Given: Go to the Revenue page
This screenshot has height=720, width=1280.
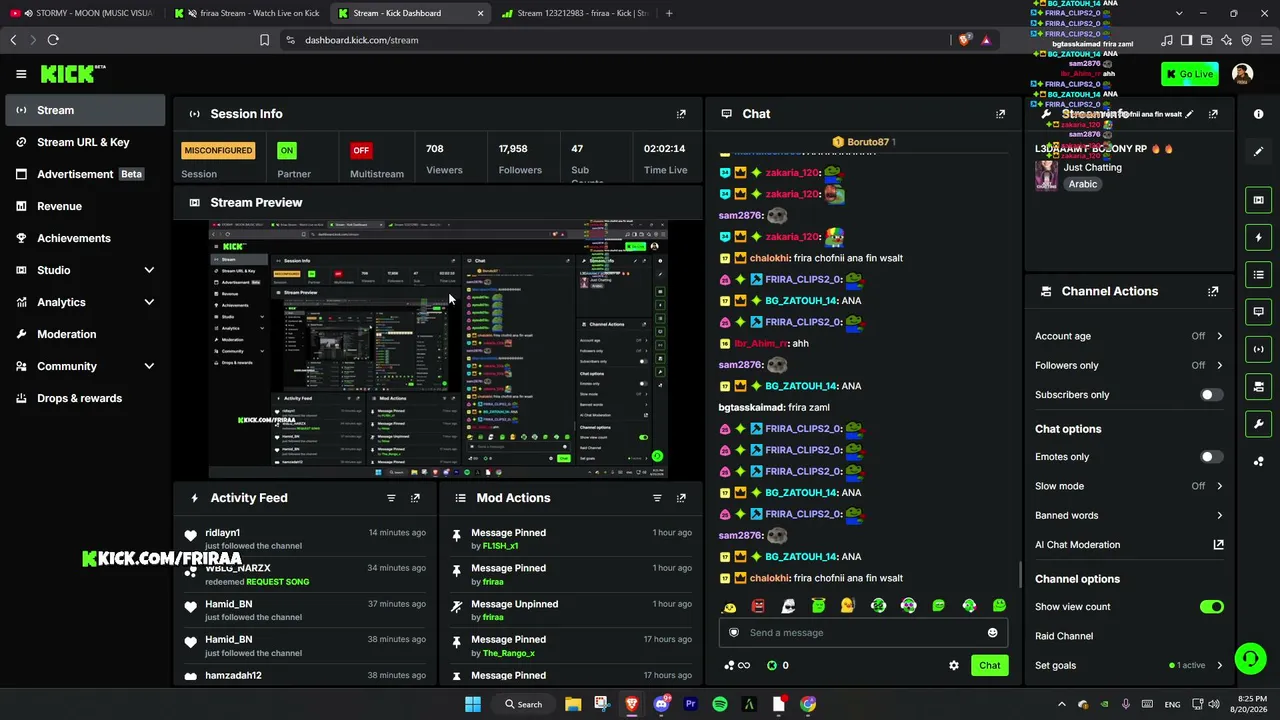Looking at the screenshot, I should click(85, 206).
